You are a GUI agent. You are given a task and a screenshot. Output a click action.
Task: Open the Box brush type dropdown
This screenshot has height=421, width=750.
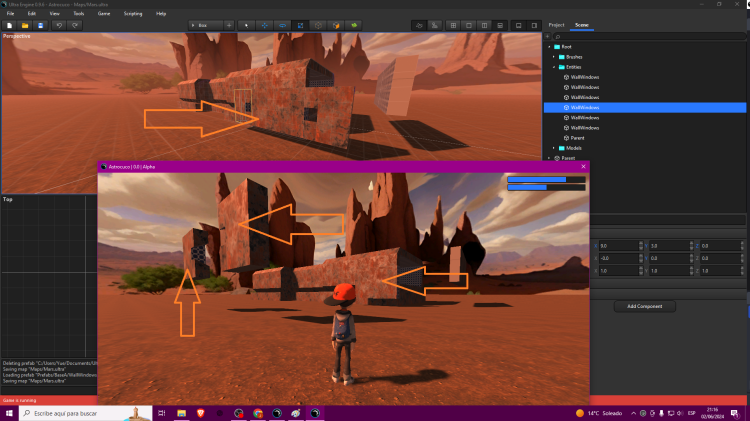pyautogui.click(x=205, y=23)
